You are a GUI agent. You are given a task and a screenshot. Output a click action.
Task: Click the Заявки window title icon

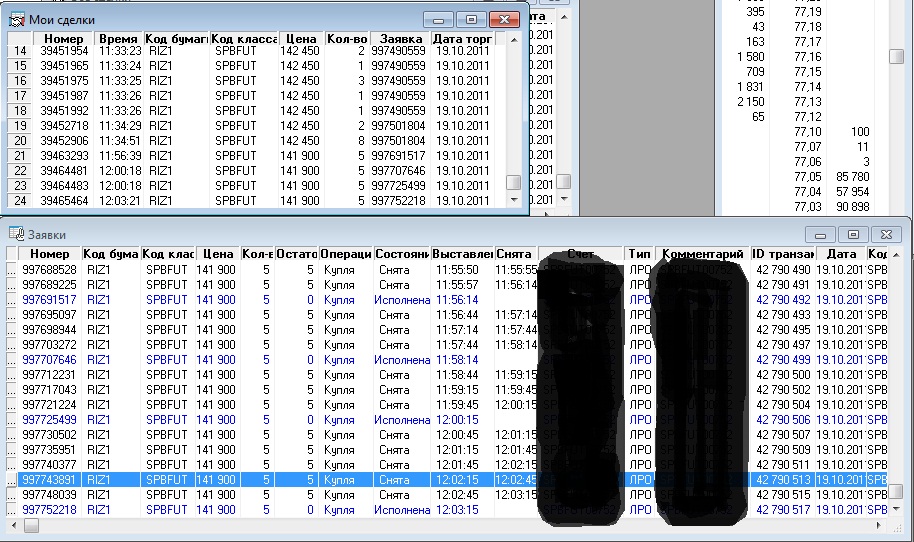16,233
